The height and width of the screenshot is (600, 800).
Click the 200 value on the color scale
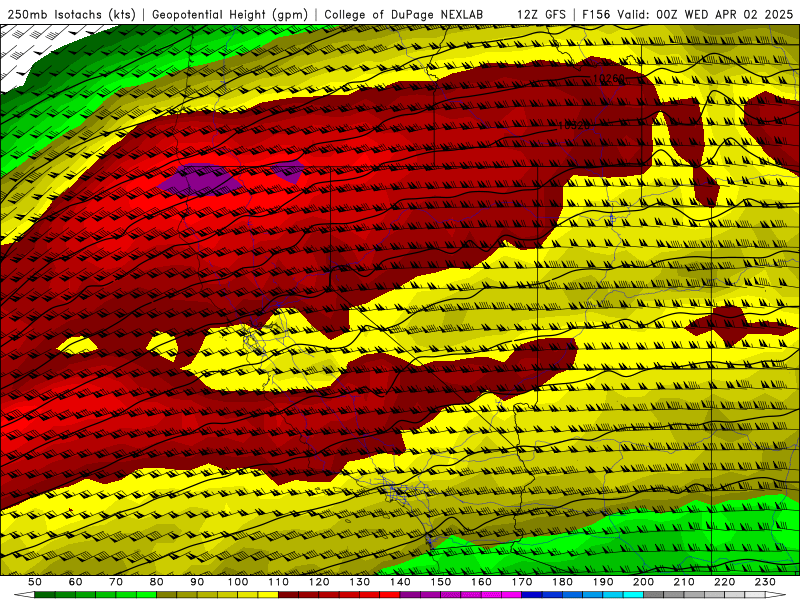point(644,582)
